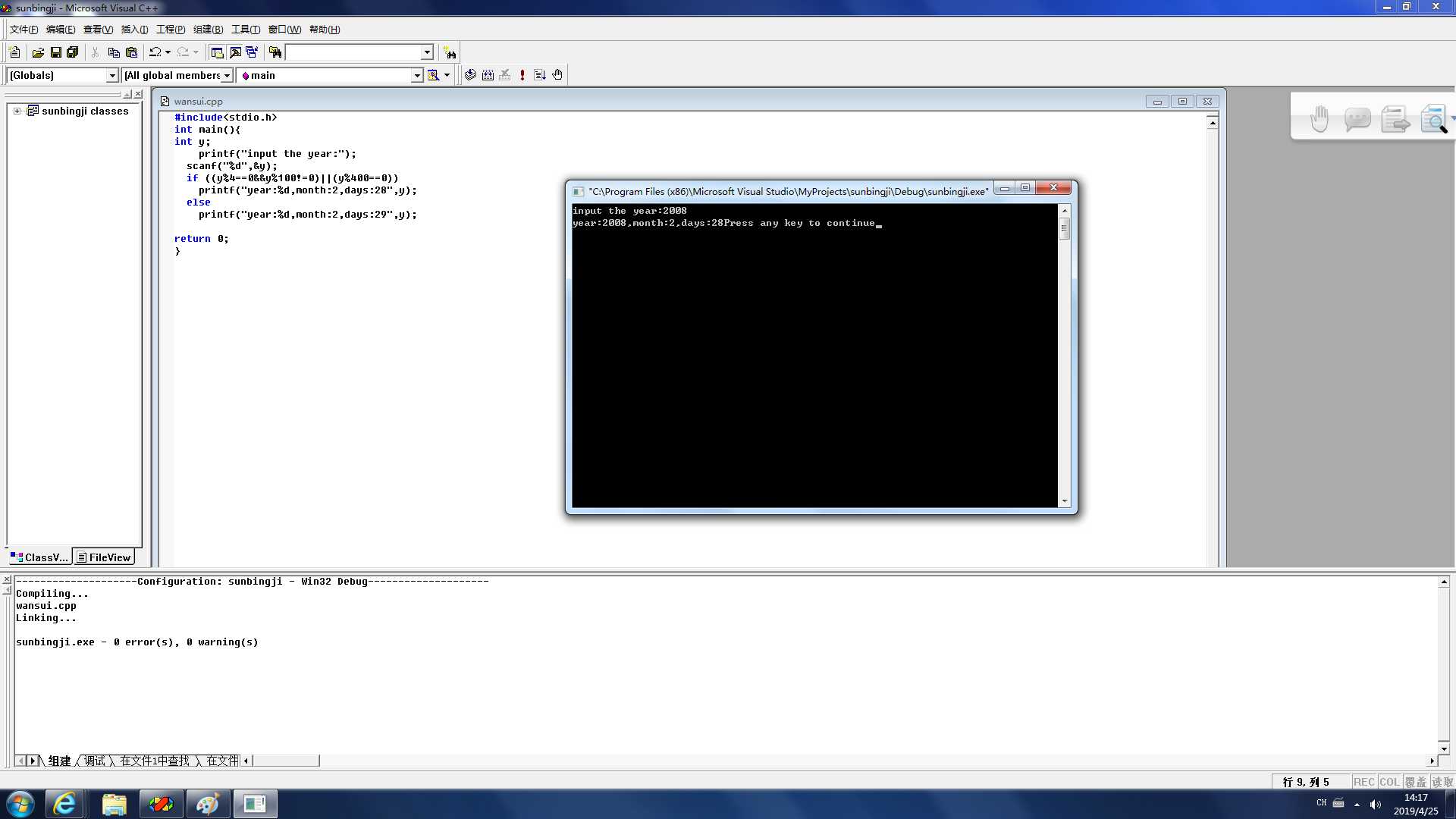Viewport: 1456px width, 819px height.
Task: Open the WizardBar actions dropdown arrow
Action: point(447,75)
